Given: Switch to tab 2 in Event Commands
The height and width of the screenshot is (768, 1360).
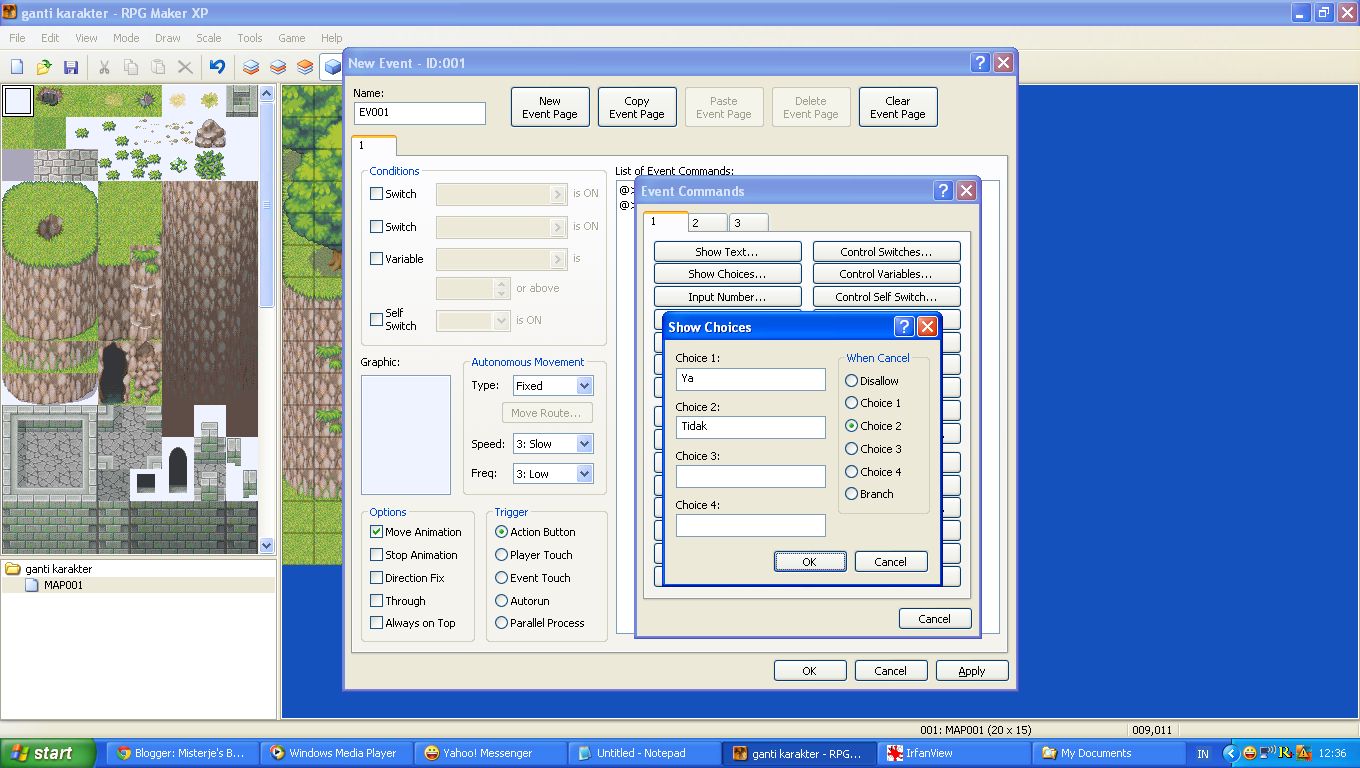Looking at the screenshot, I should [707, 220].
